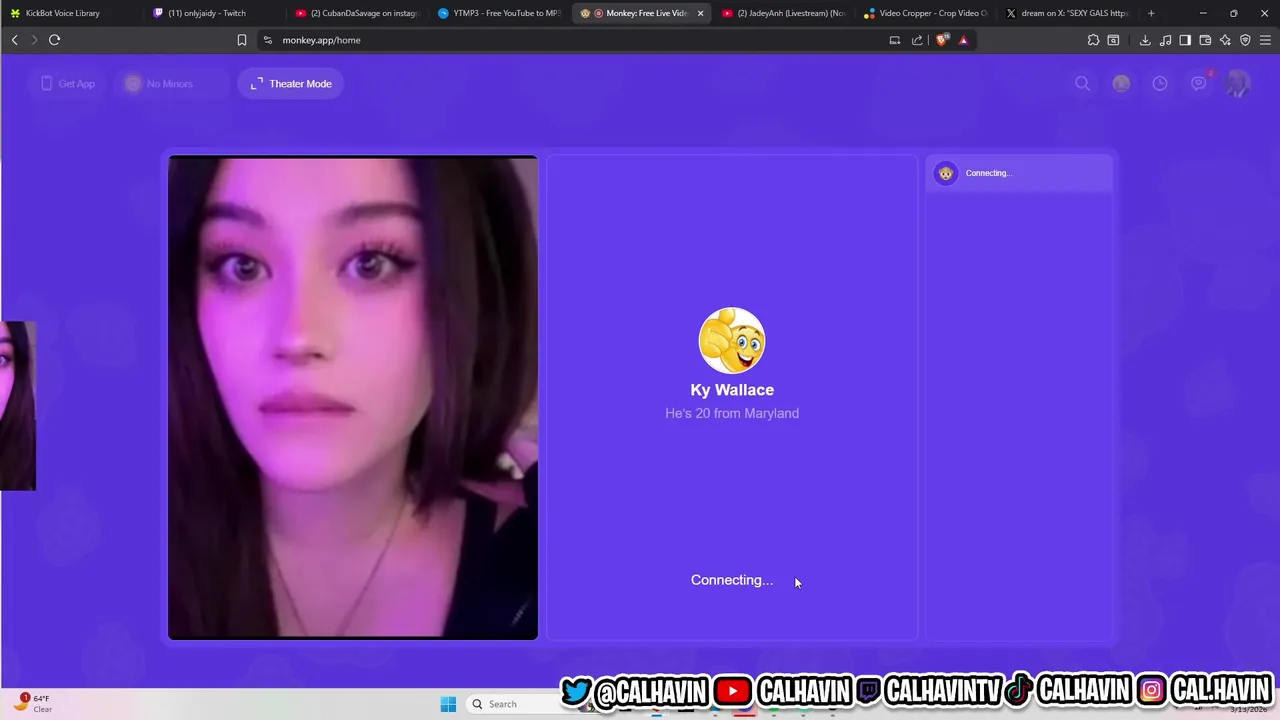Click the share page icon

click(917, 40)
